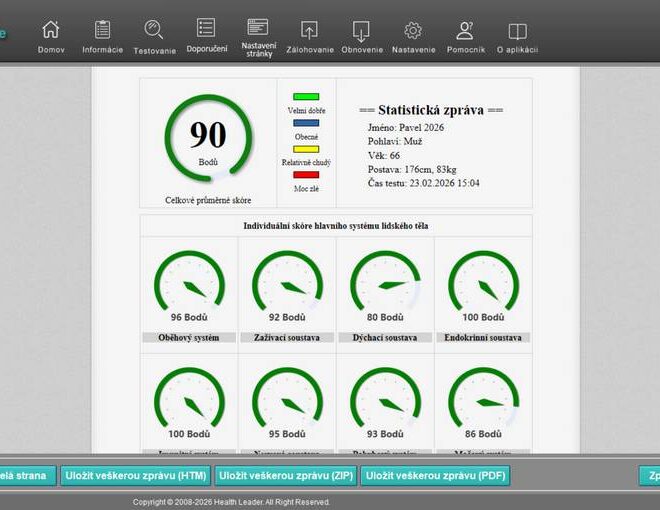Click the Jméno: Pavel 2026 line
The height and width of the screenshot is (510, 660).
[406, 128]
